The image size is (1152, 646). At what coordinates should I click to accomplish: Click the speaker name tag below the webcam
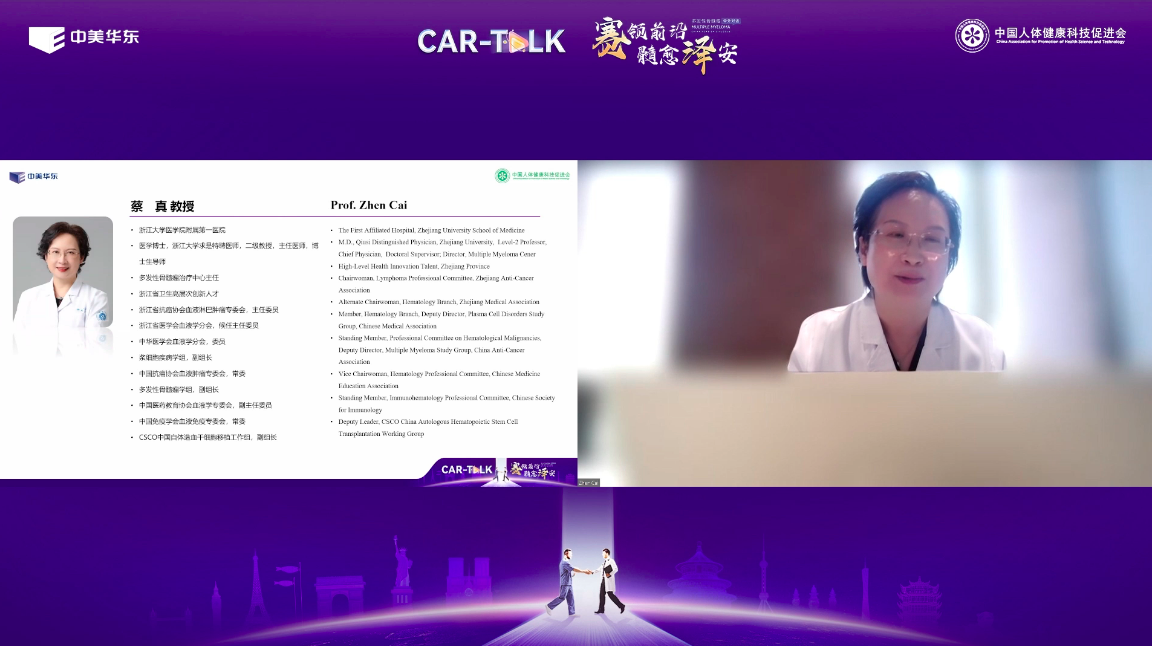(x=589, y=482)
